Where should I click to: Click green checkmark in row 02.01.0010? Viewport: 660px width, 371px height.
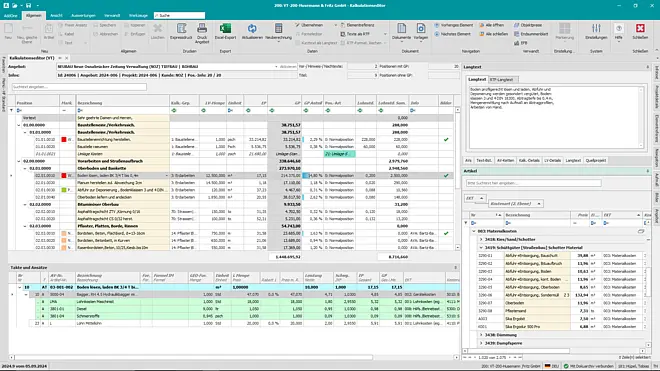[446, 176]
